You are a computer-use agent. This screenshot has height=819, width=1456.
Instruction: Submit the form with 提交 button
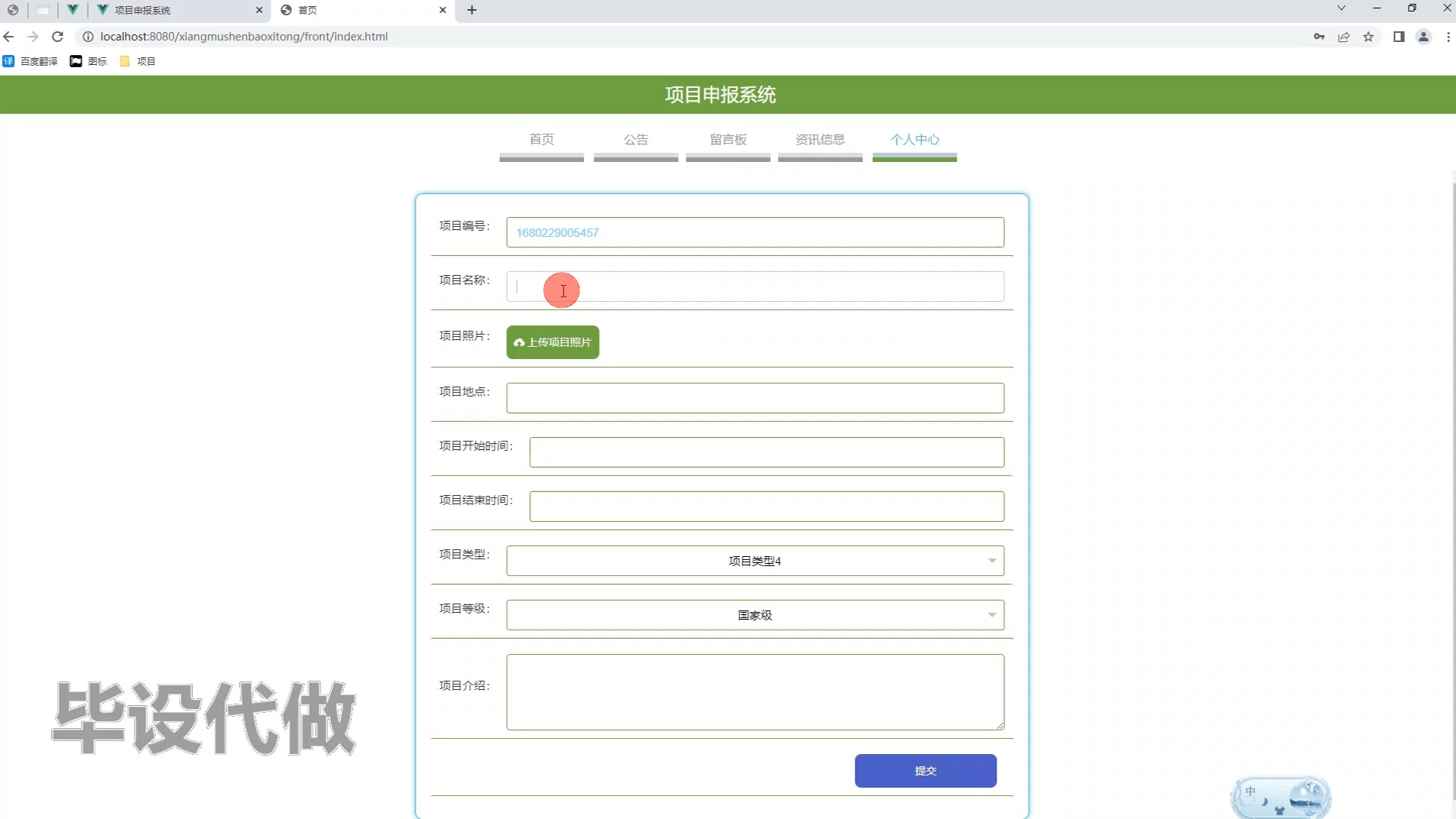(x=926, y=771)
